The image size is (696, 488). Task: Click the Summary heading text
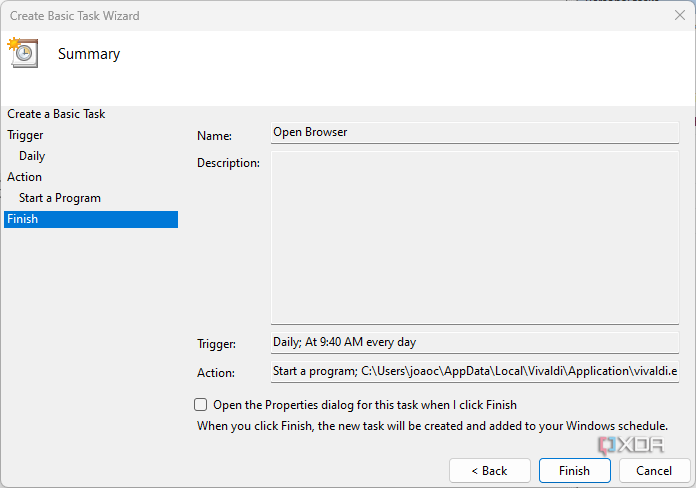(89, 54)
